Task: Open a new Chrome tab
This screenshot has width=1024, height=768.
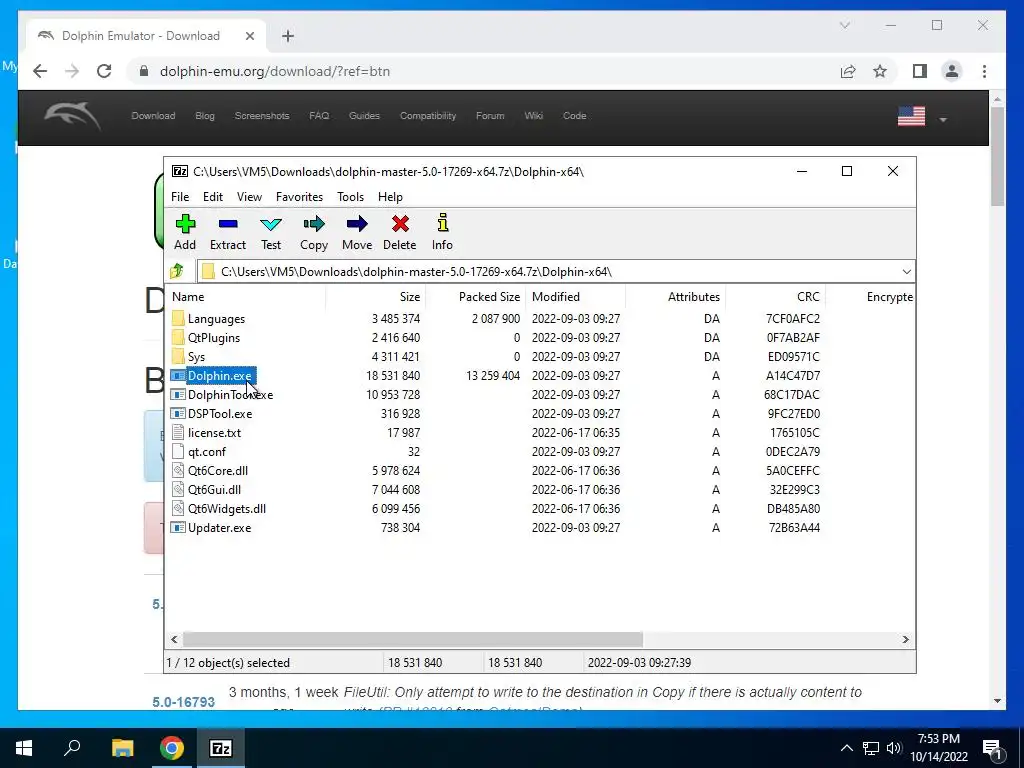Action: (x=288, y=36)
